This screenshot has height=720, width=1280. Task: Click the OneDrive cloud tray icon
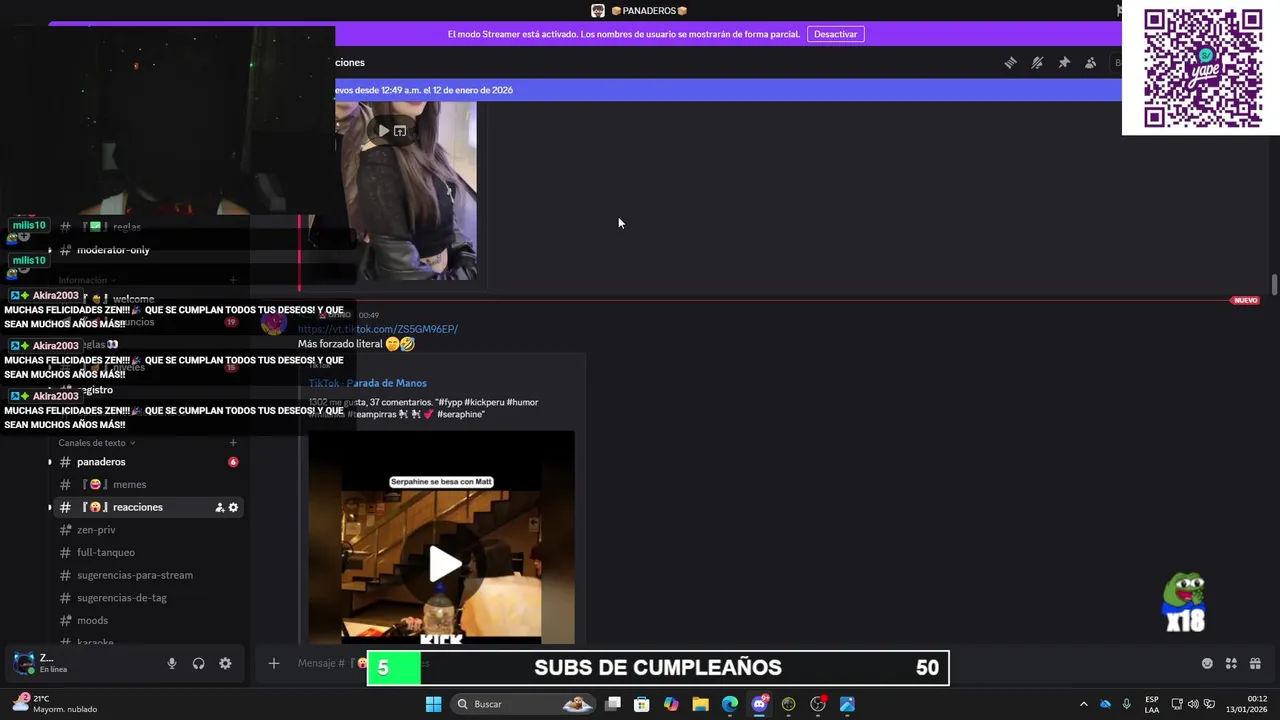point(1105,704)
